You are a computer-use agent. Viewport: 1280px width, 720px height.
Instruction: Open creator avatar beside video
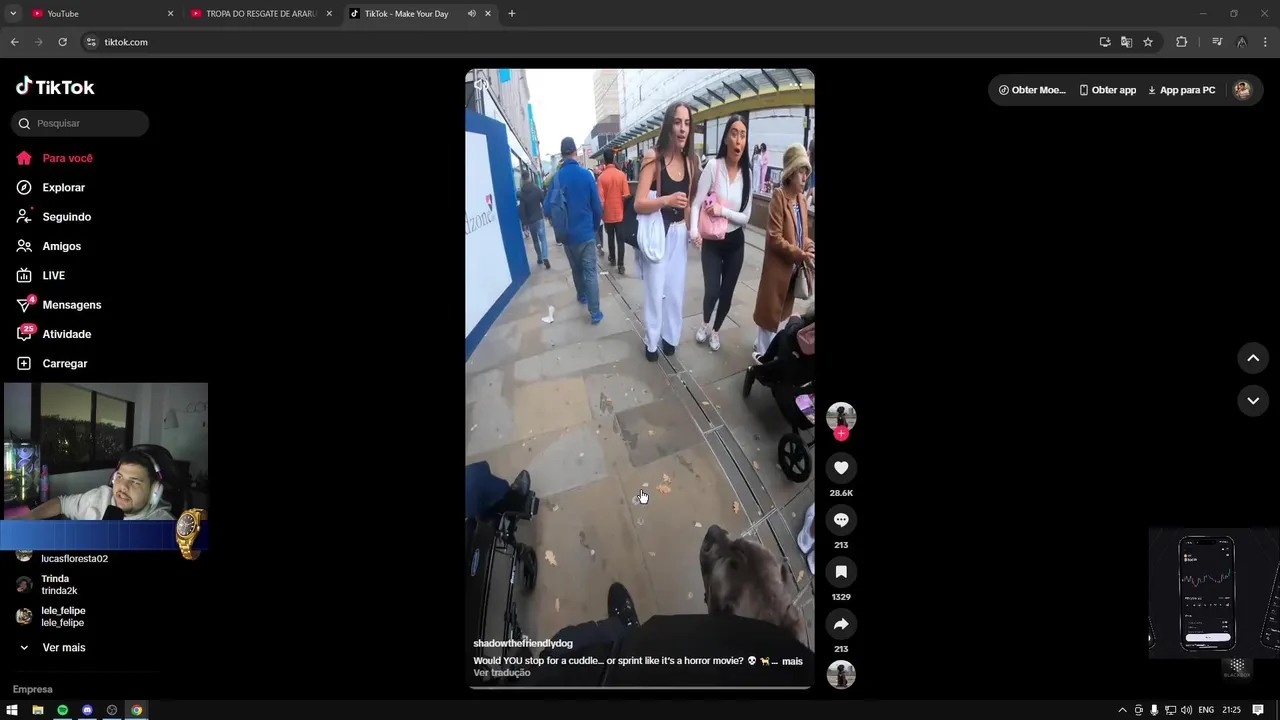click(841, 417)
